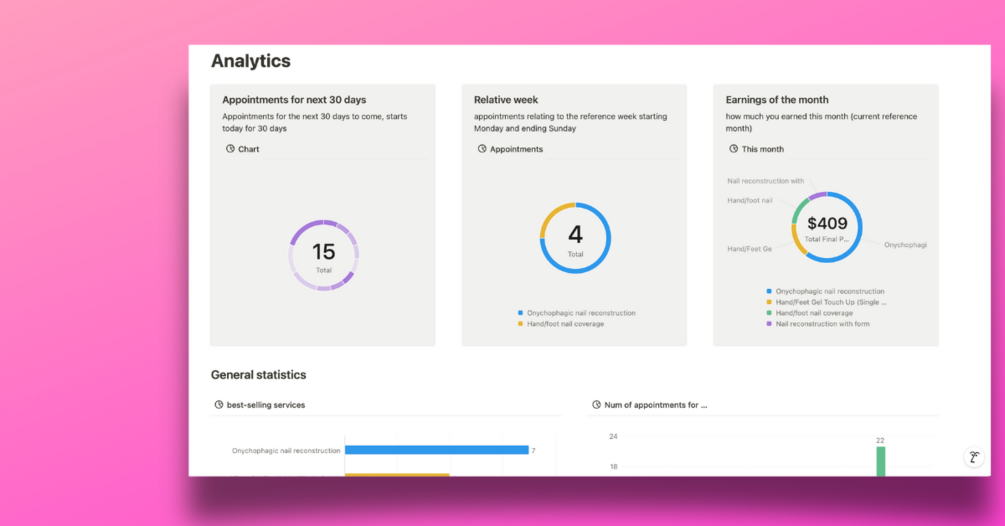Click the yellow Hand/foot nail coverage swatch in Relative week
The image size is (1005, 526).
[x=520, y=324]
